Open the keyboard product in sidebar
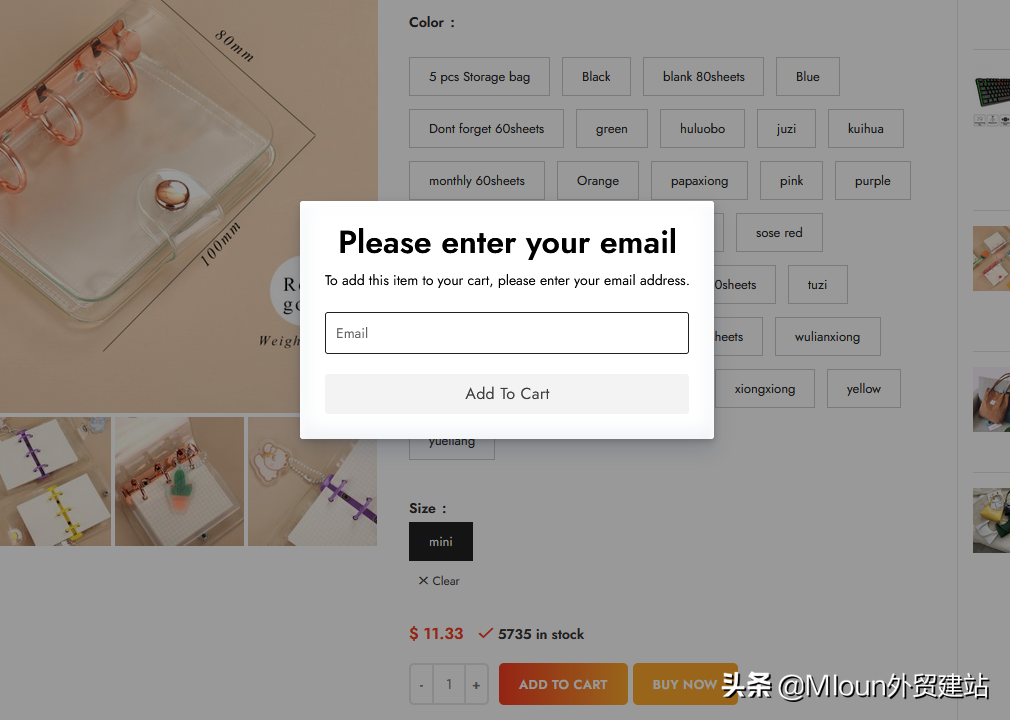The width and height of the screenshot is (1010, 720). (991, 100)
